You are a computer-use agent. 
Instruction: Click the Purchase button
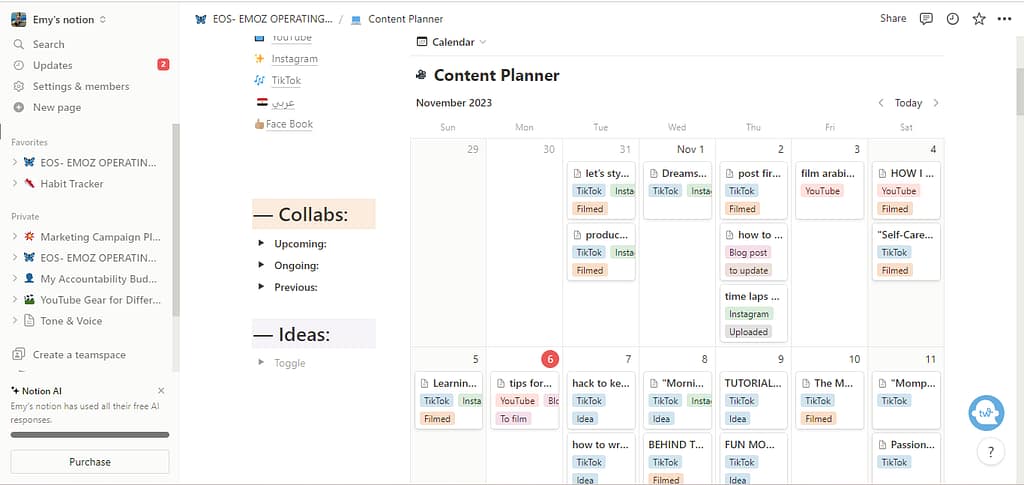90,462
